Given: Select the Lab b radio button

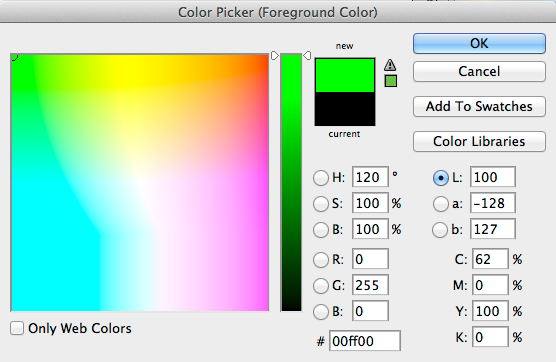Looking at the screenshot, I should 440,230.
